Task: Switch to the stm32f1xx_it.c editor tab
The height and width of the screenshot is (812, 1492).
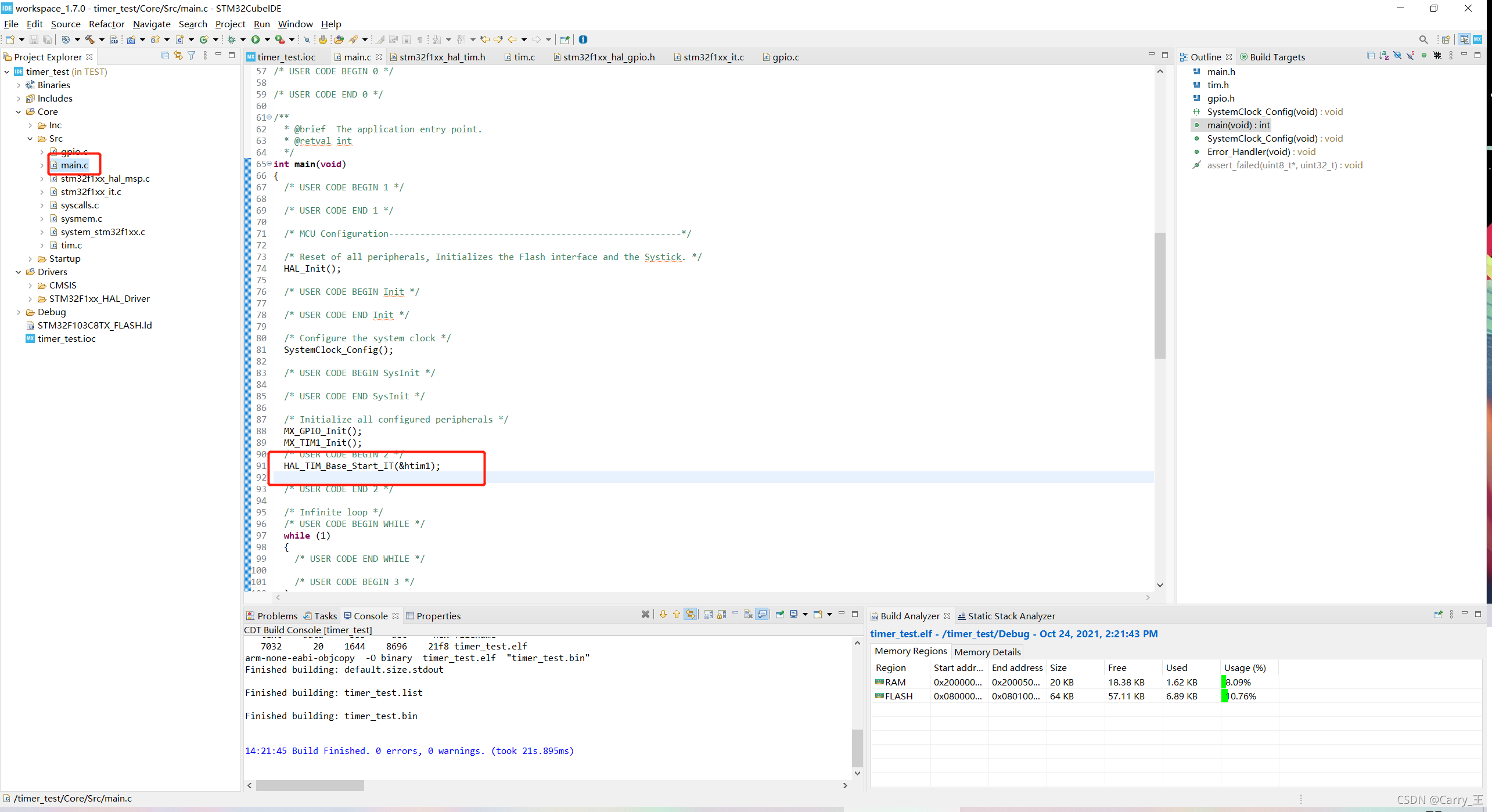Action: coord(713,57)
